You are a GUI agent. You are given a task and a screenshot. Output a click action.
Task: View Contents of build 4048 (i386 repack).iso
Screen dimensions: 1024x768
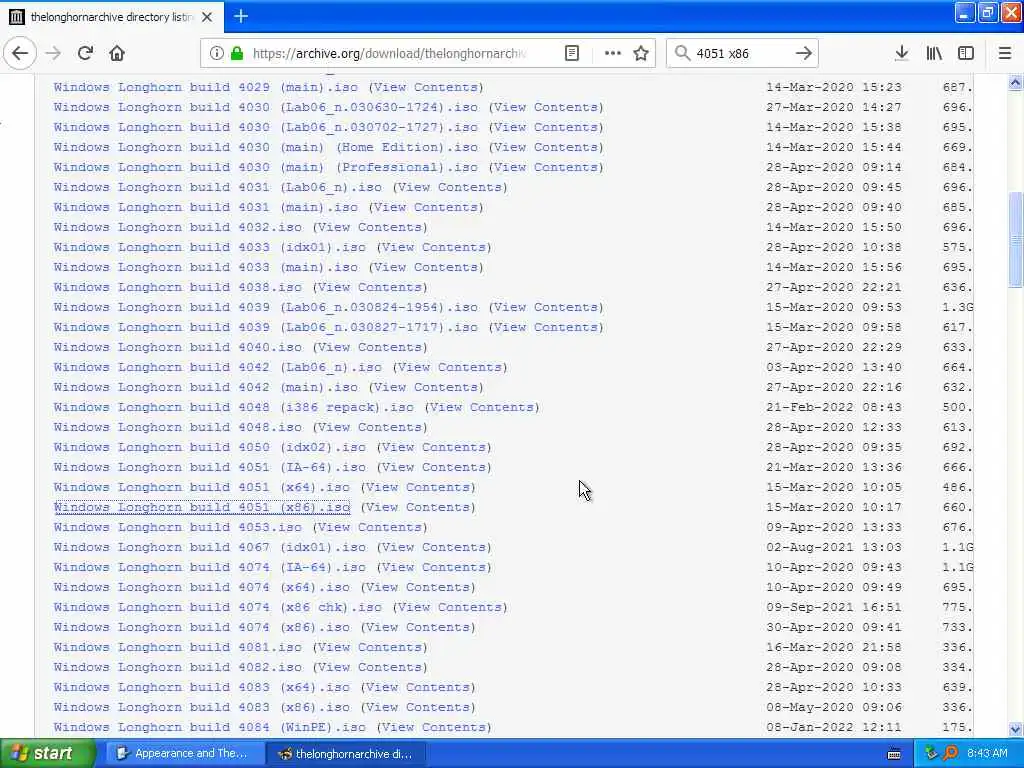[483, 408]
